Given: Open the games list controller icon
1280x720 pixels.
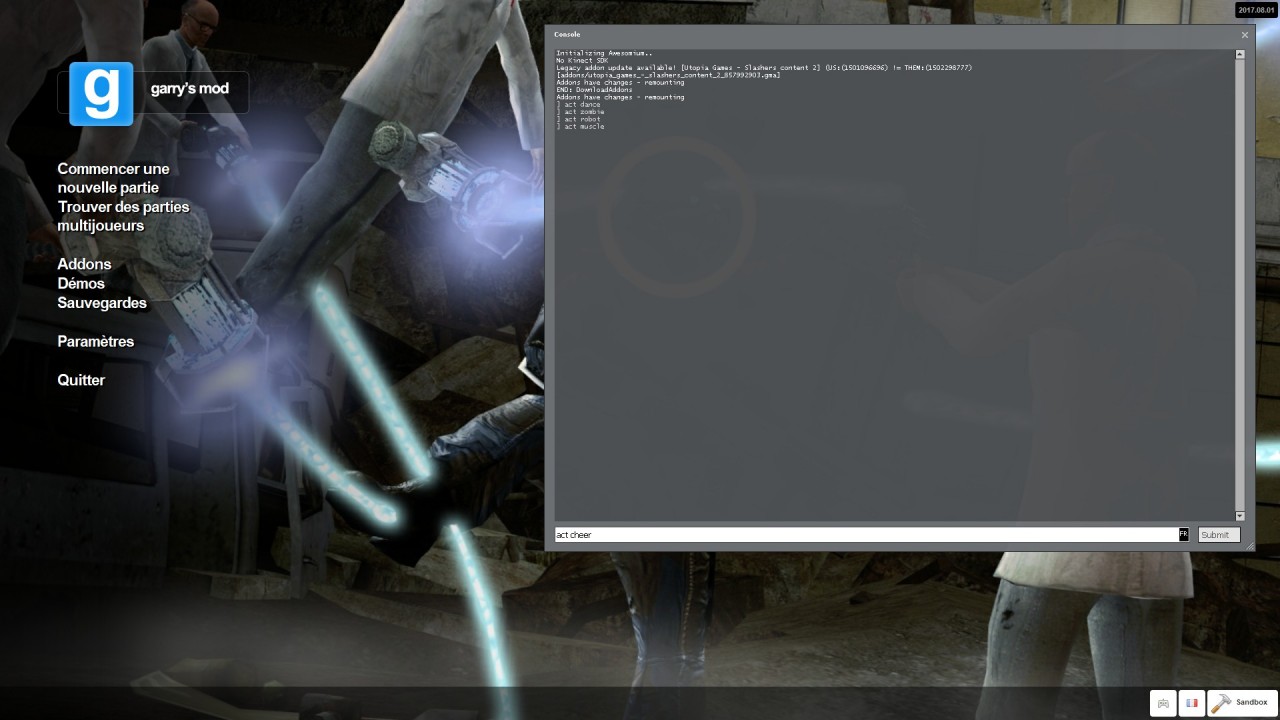Looking at the screenshot, I should click(1163, 703).
